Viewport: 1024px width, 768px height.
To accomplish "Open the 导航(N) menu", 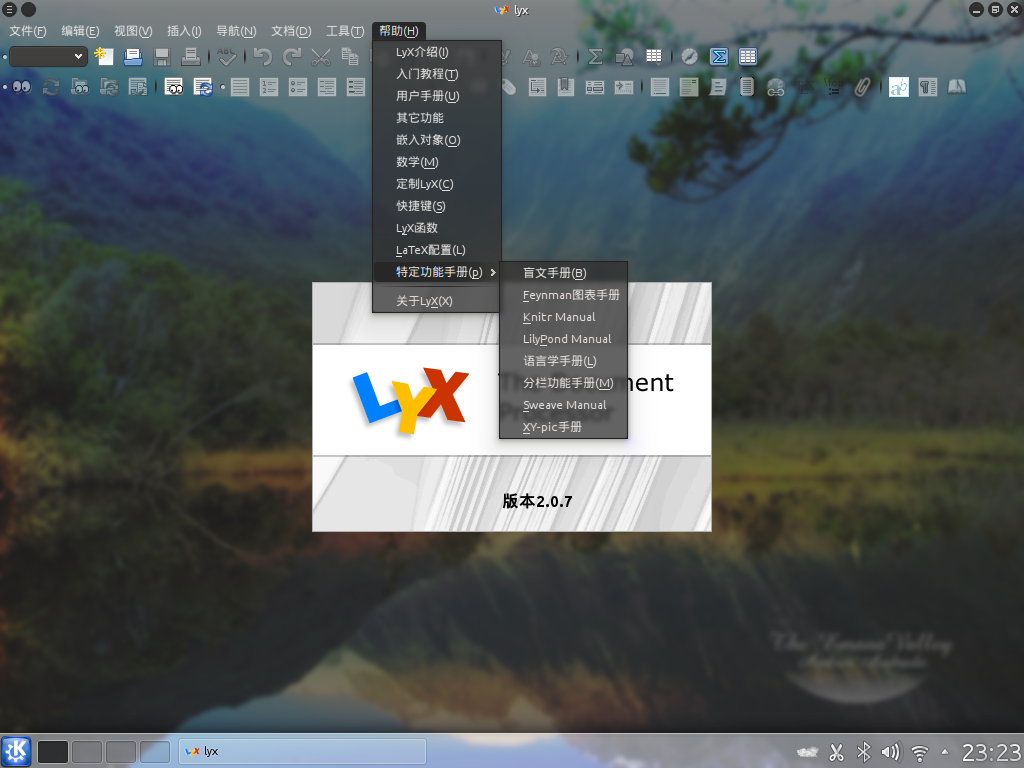I will [x=236, y=31].
